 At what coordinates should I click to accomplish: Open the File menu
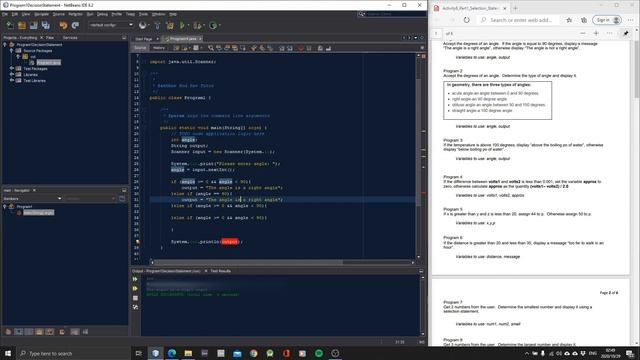[x=5, y=14]
